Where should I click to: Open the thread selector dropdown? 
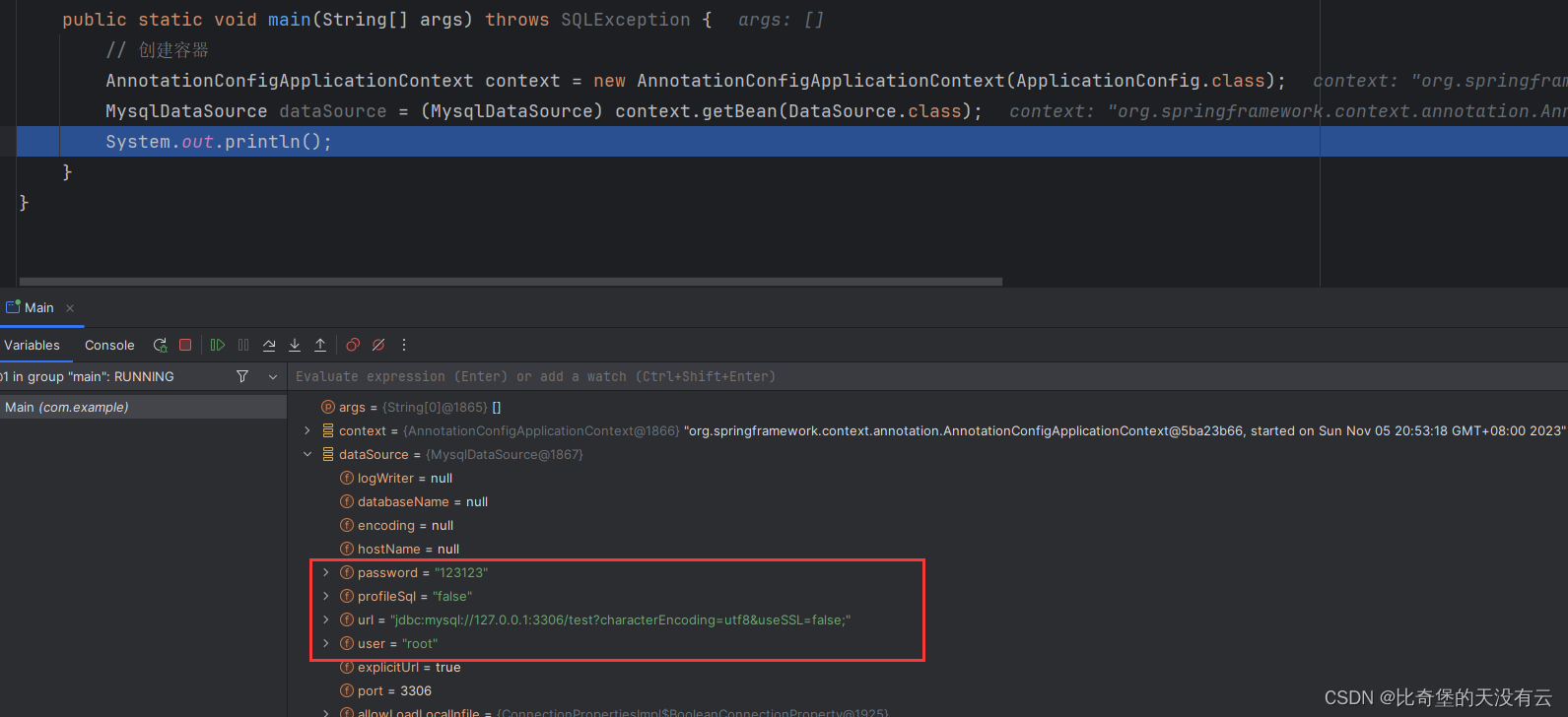coord(273,376)
